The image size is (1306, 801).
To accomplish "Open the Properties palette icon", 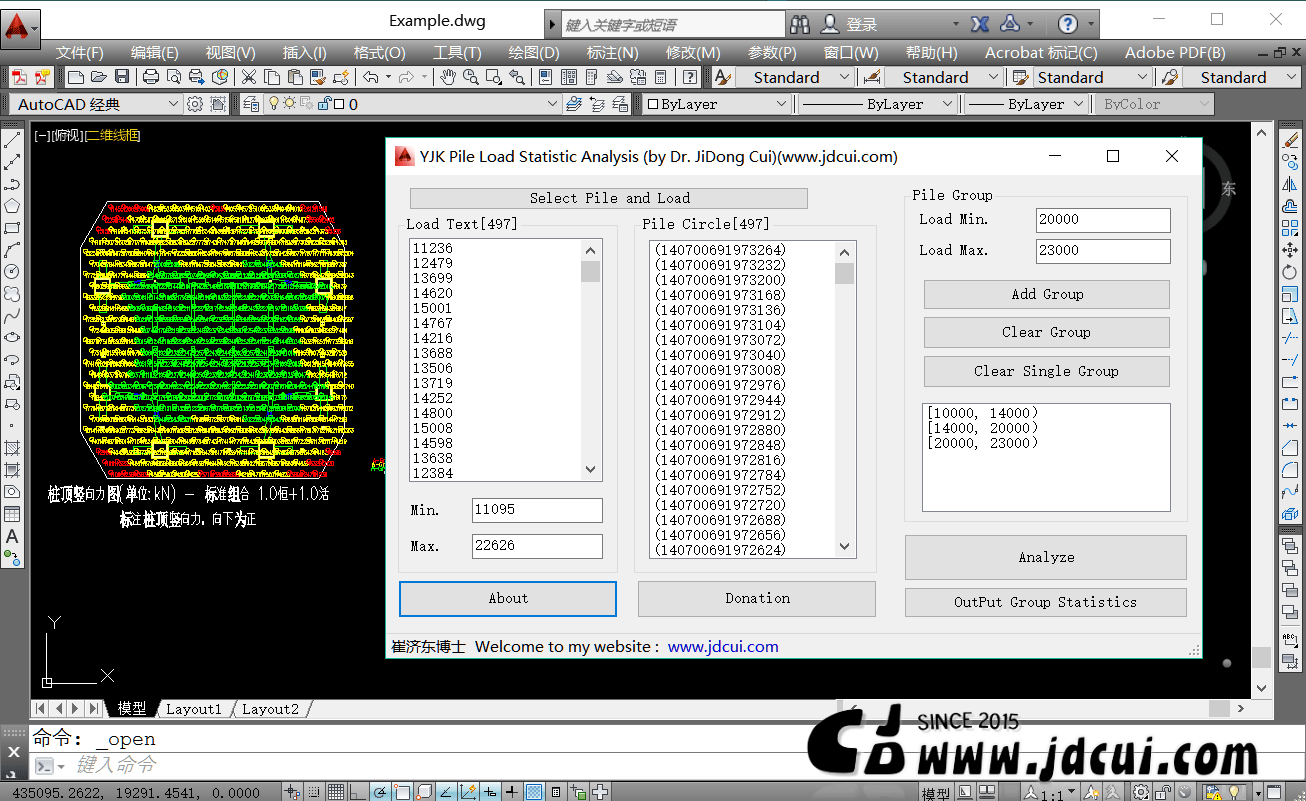I will point(545,77).
